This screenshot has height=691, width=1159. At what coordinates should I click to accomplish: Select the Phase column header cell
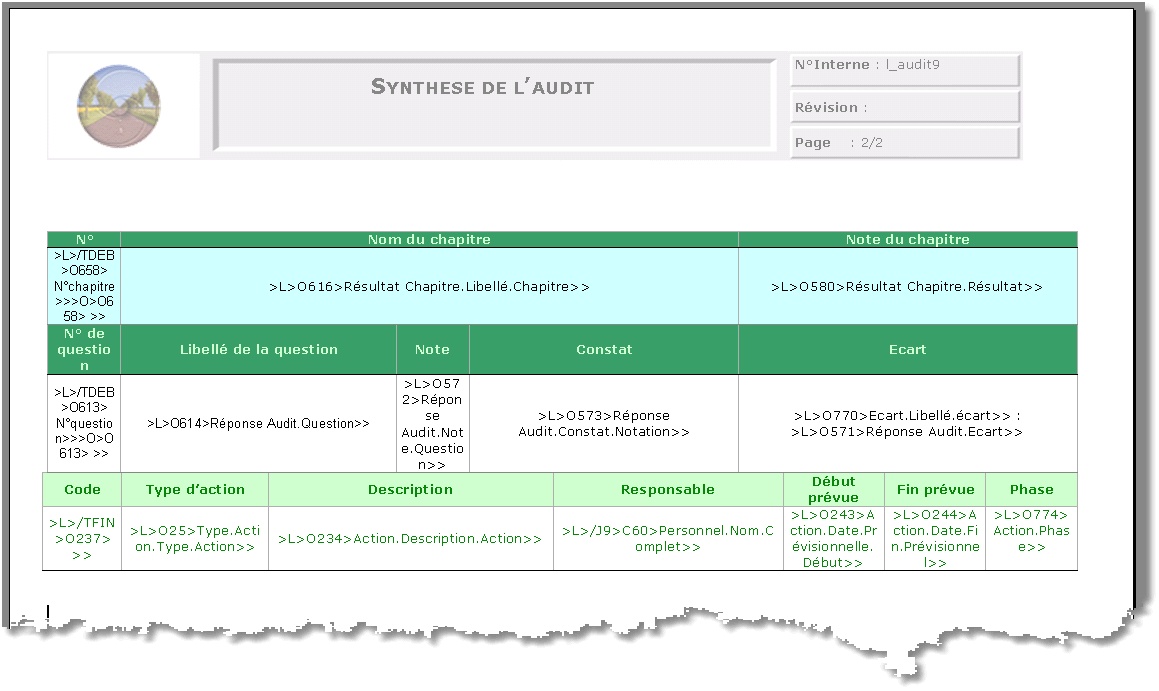[1031, 490]
